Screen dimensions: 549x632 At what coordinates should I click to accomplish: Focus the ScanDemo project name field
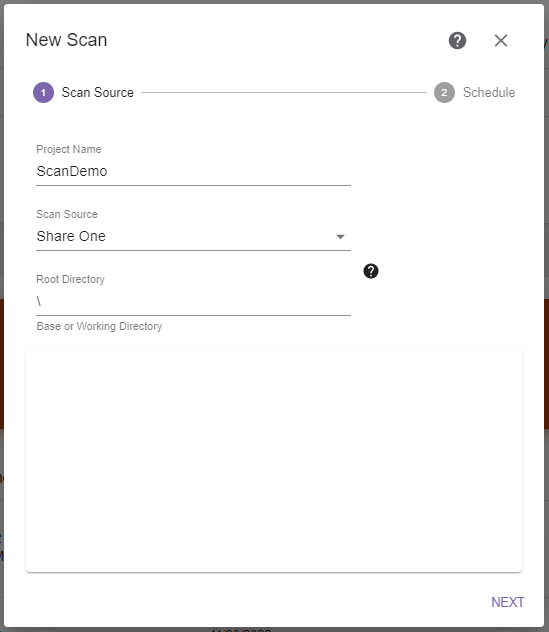pos(193,171)
